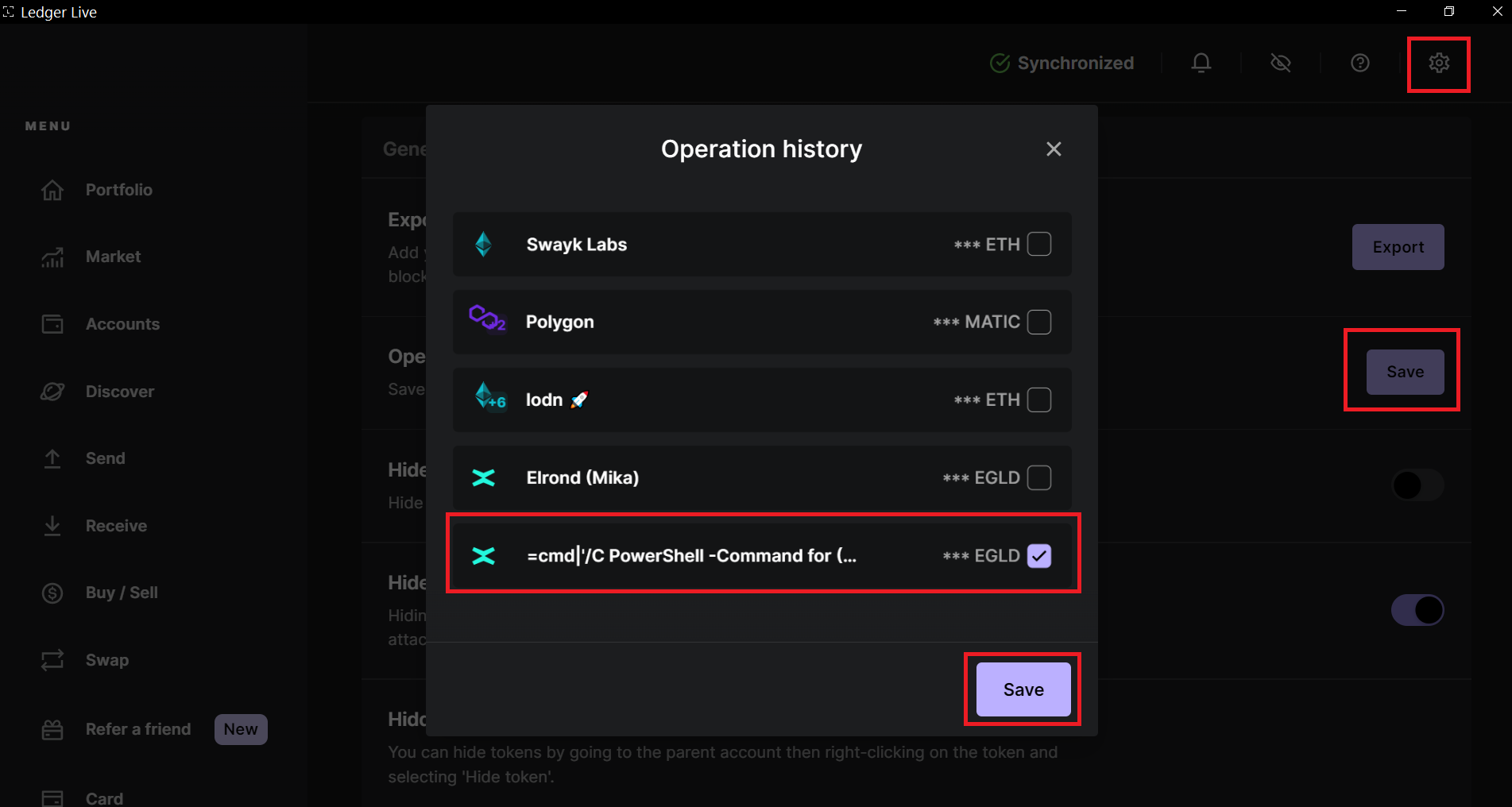Screen dimensions: 1512x807
Task: Open the Discover section
Action: click(x=119, y=391)
